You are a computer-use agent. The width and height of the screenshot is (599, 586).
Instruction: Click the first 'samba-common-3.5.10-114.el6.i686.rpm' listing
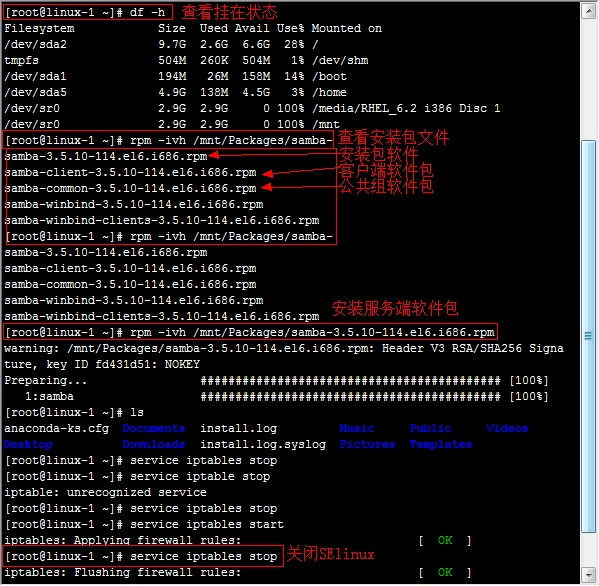pyautogui.click(x=130, y=188)
